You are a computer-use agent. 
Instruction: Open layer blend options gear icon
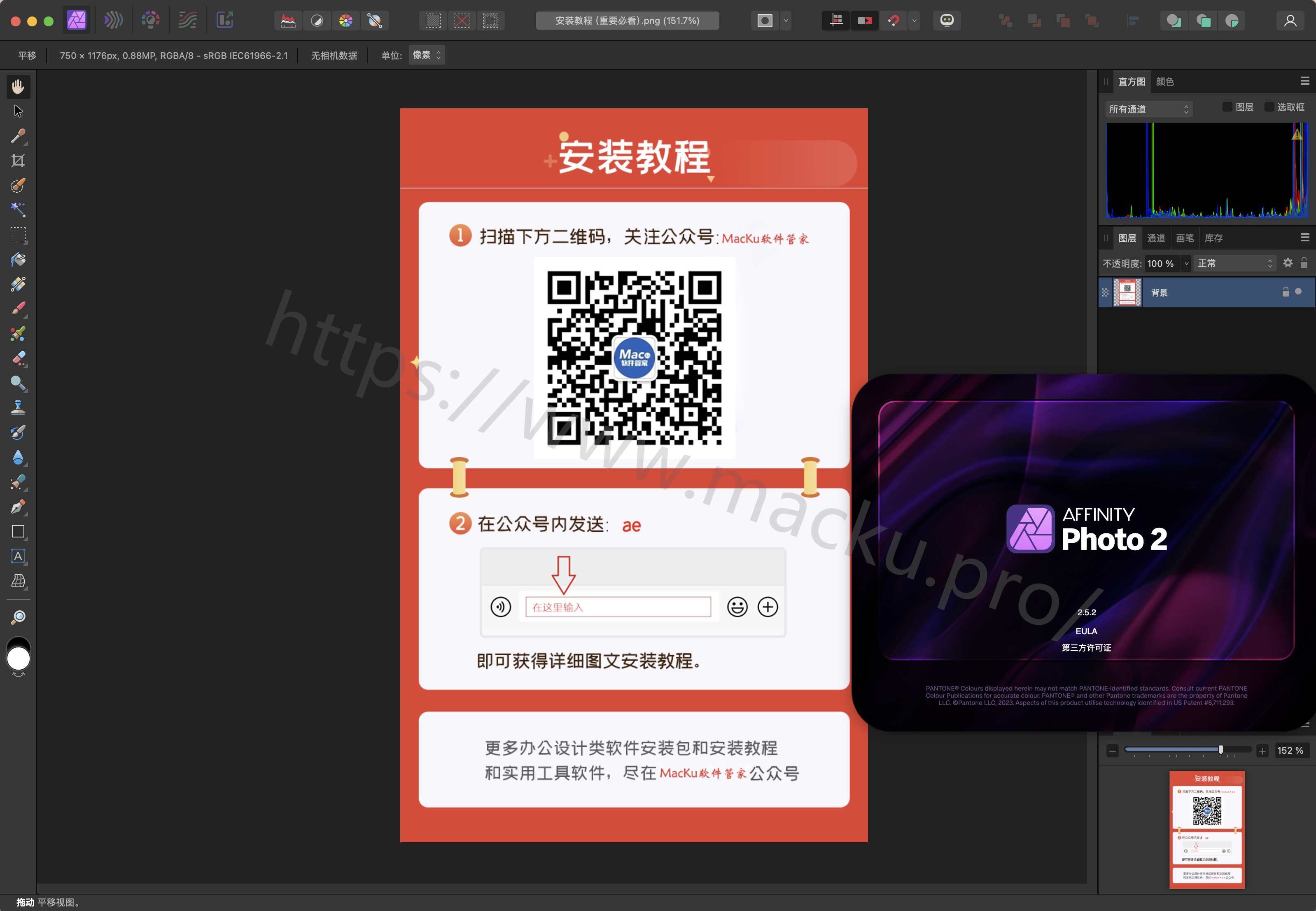[1288, 263]
